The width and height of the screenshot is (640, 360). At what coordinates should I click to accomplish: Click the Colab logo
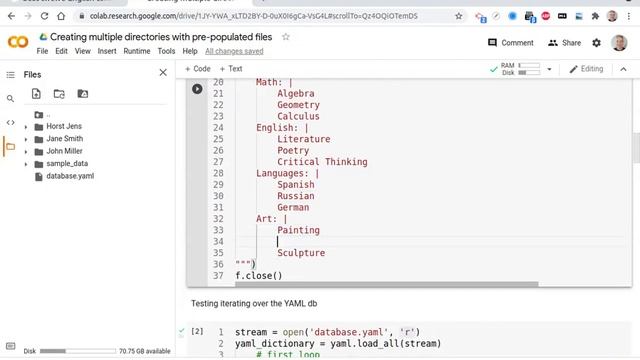(18, 42)
